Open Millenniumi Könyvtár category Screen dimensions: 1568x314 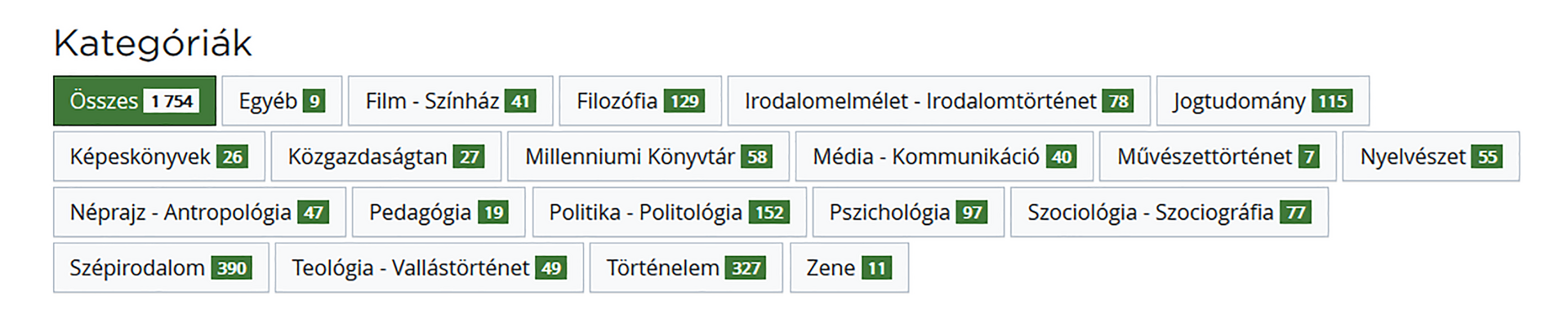648,157
